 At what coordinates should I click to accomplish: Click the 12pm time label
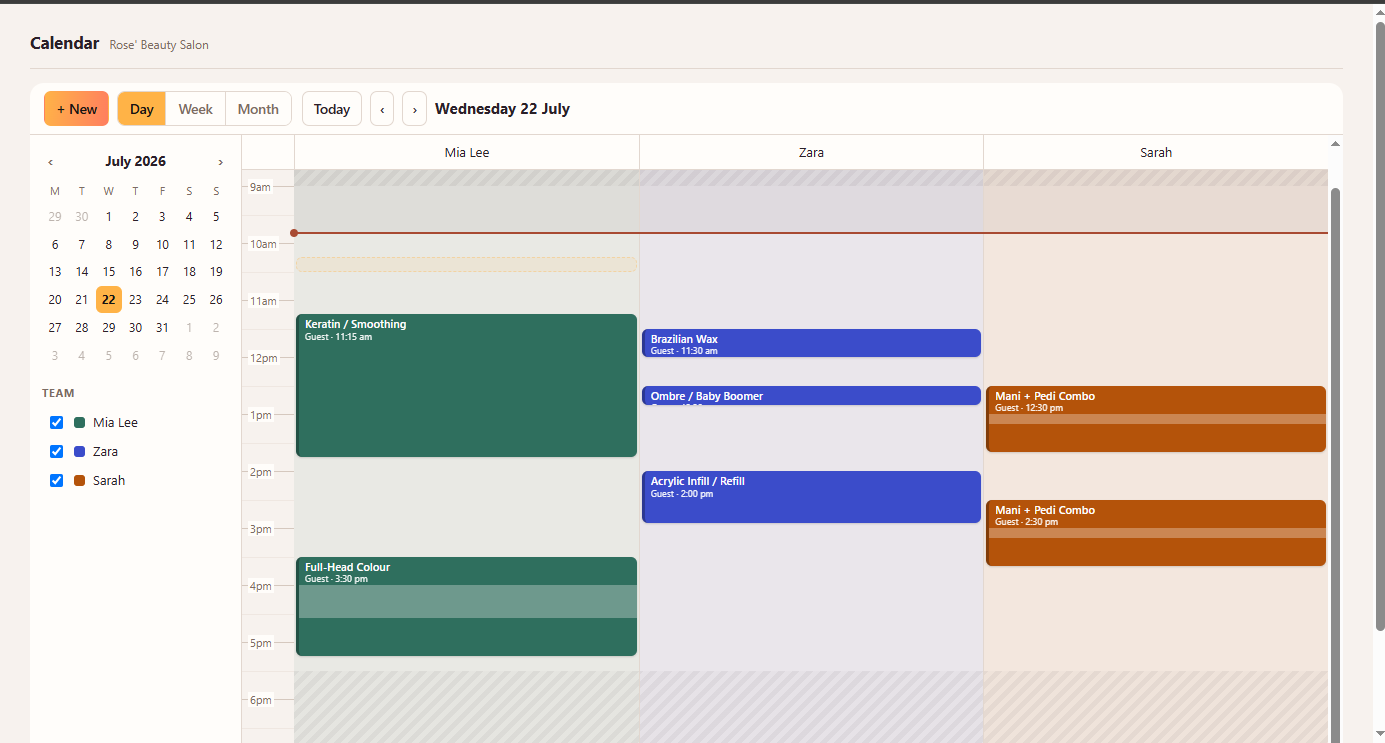(264, 358)
